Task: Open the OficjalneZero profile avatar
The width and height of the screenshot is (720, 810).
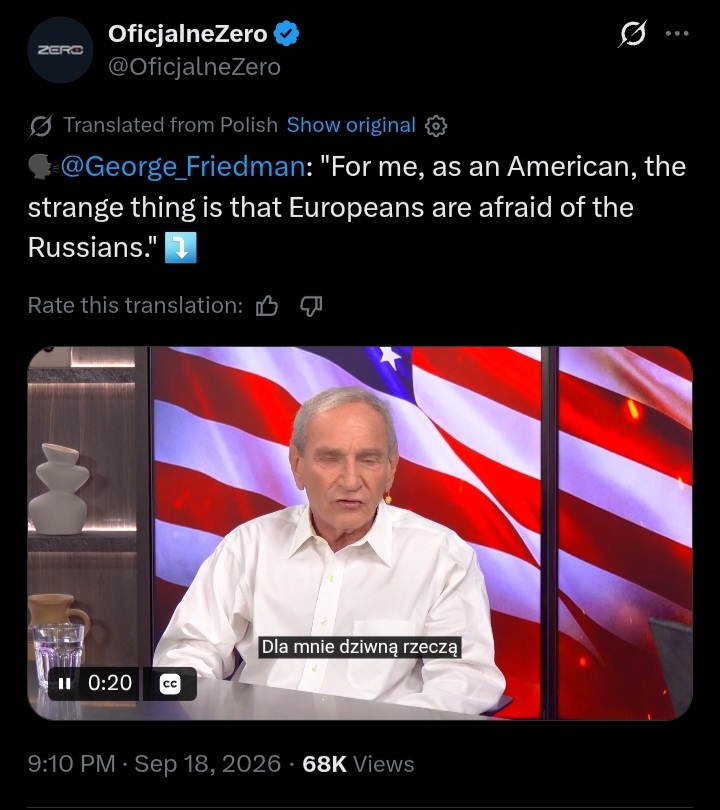Action: pyautogui.click(x=60, y=50)
